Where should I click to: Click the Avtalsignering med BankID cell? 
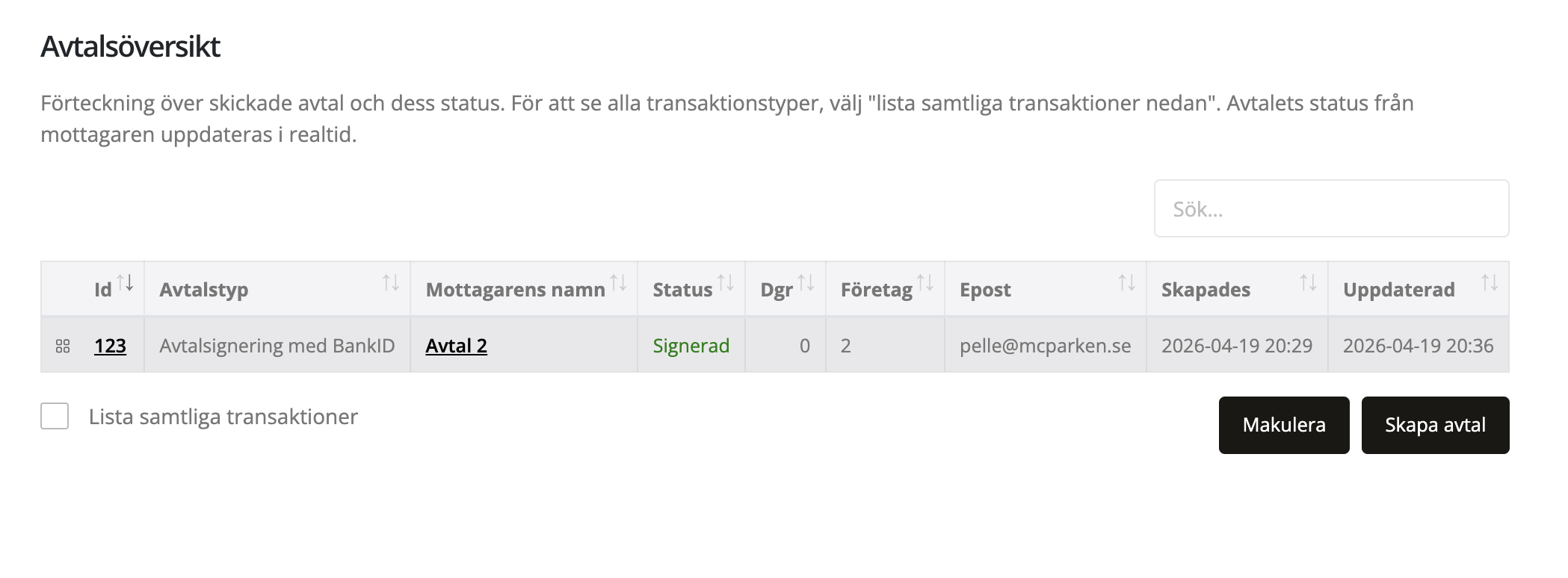(277, 346)
